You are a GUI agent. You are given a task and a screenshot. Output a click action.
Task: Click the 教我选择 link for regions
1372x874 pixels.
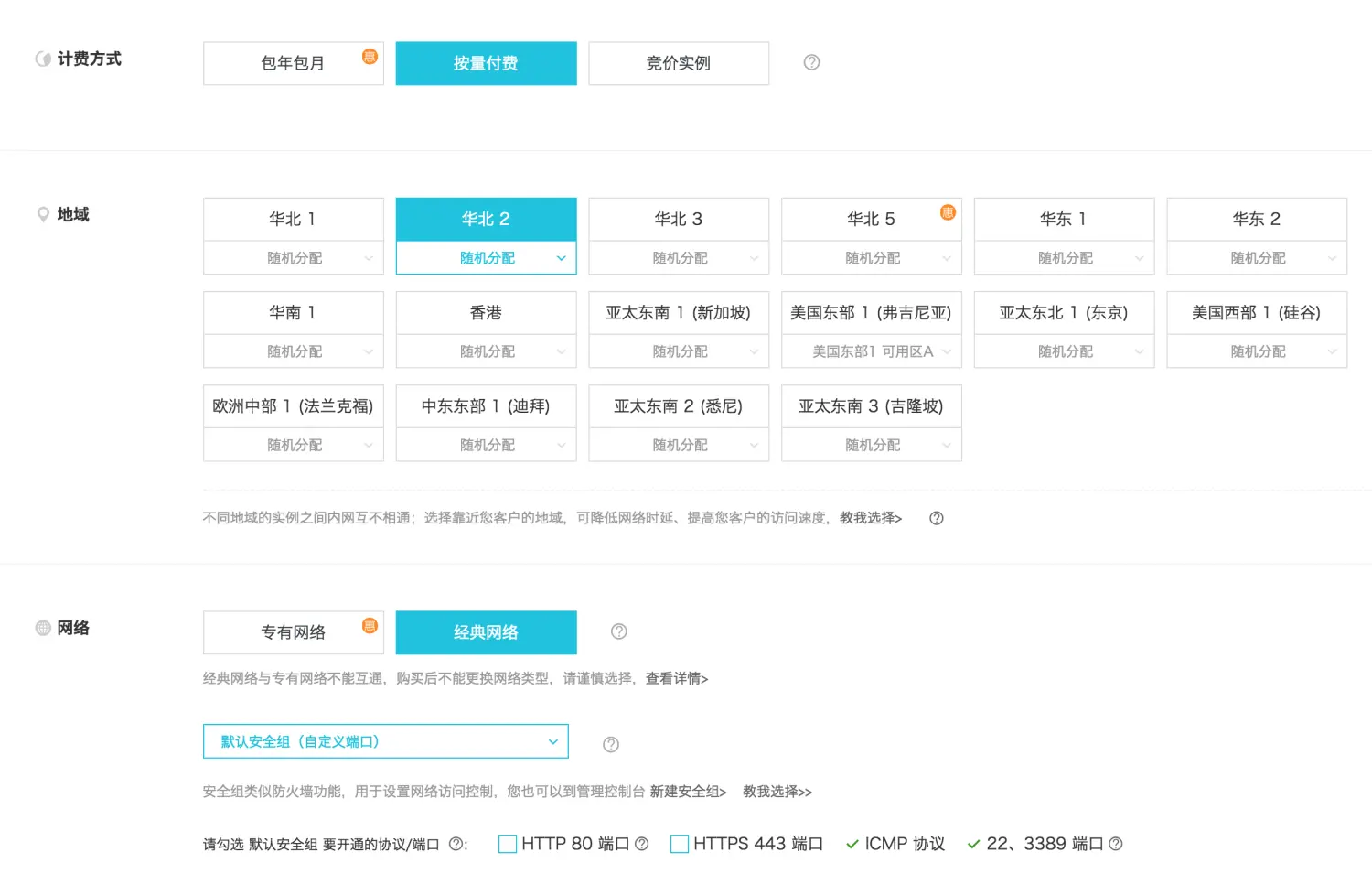pyautogui.click(x=870, y=518)
